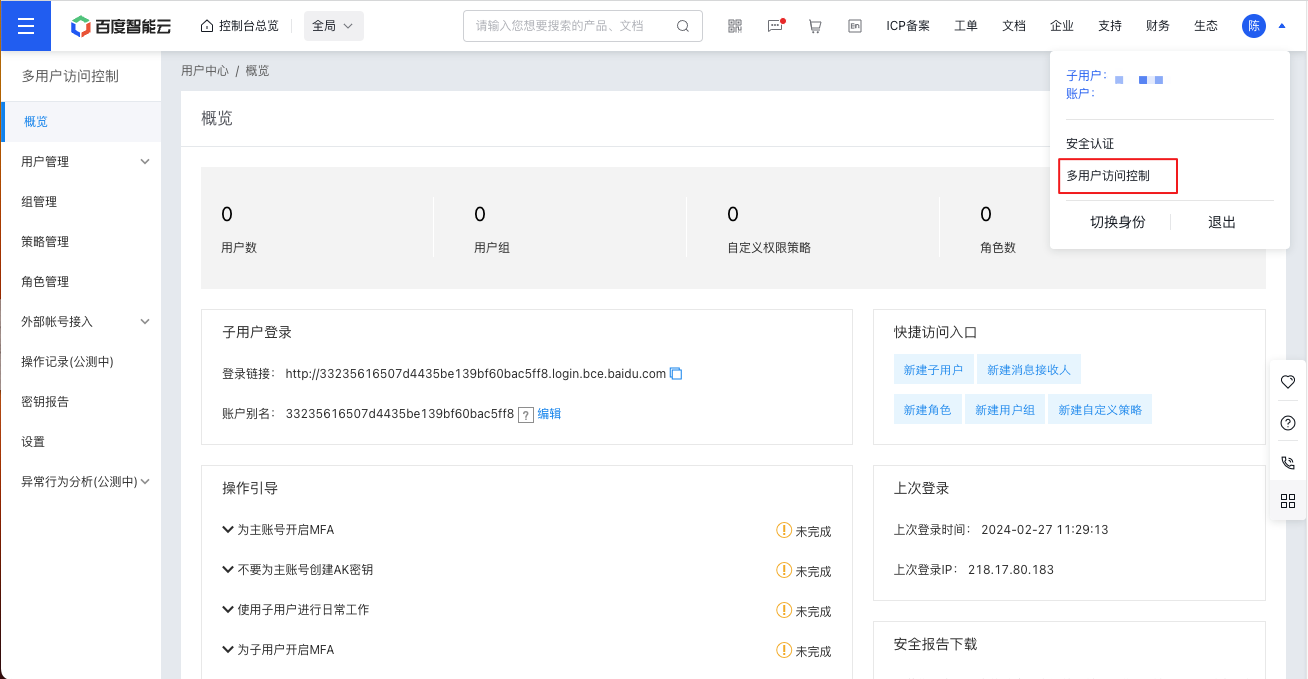This screenshot has height=679, width=1308.
Task: Click the phone contact side icon
Action: pos(1288,462)
